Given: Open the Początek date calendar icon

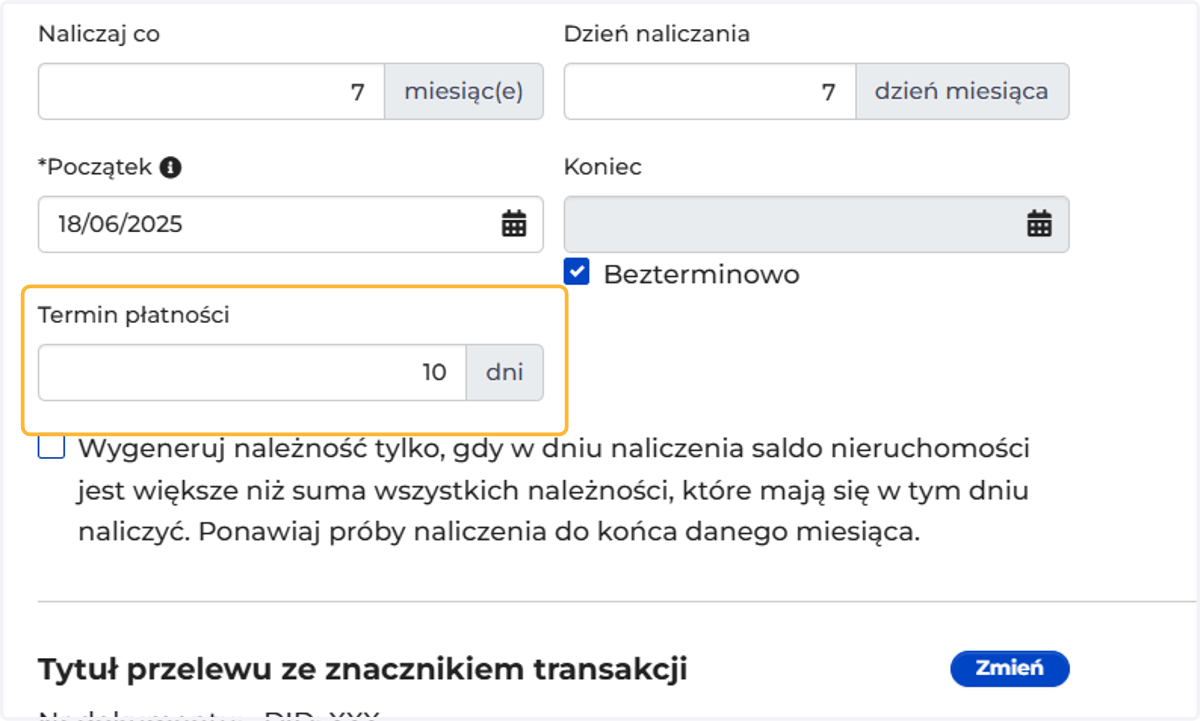Looking at the screenshot, I should click(x=514, y=224).
